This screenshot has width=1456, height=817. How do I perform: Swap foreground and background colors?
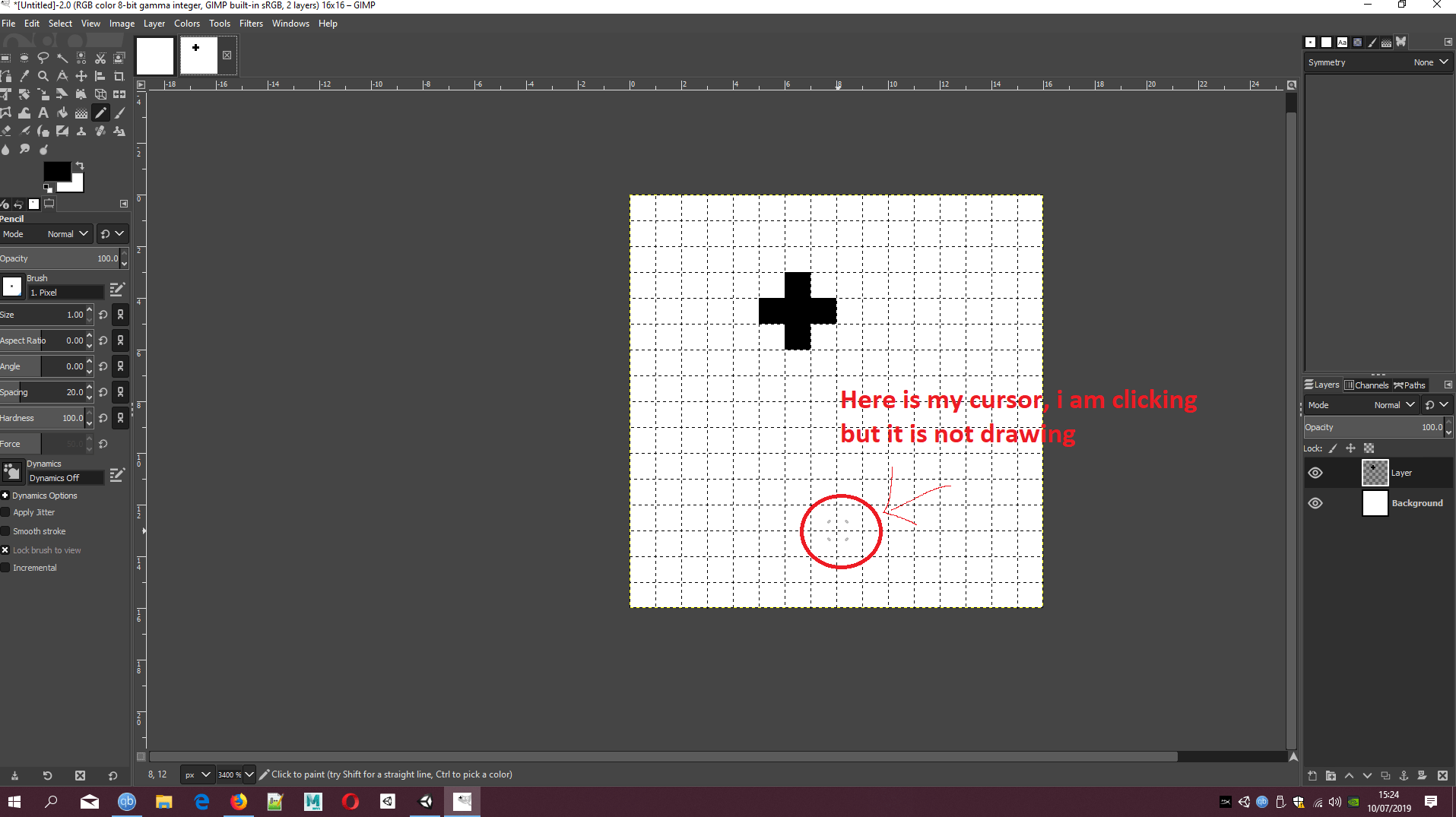79,165
